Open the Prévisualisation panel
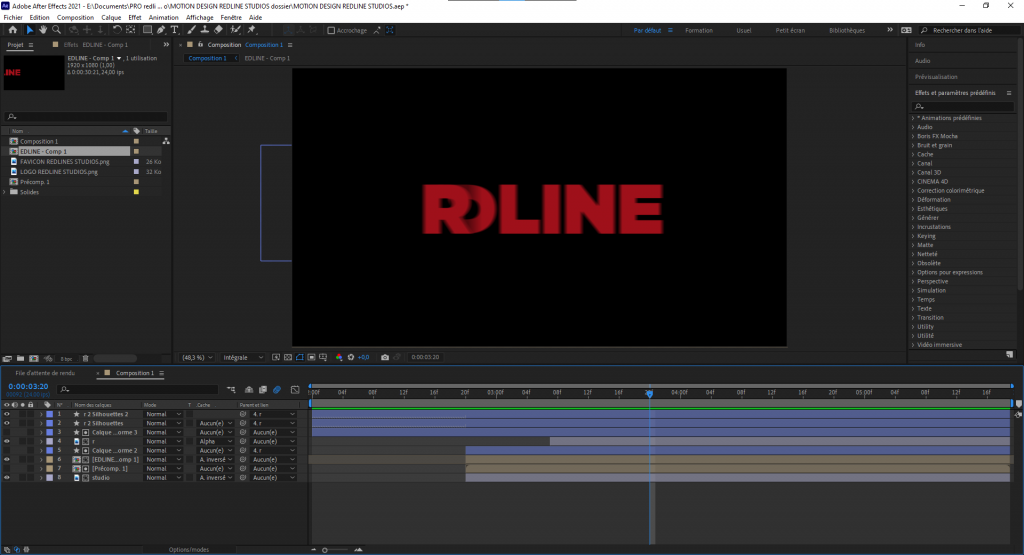Image resolution: width=1024 pixels, height=555 pixels. pyautogui.click(x=936, y=77)
